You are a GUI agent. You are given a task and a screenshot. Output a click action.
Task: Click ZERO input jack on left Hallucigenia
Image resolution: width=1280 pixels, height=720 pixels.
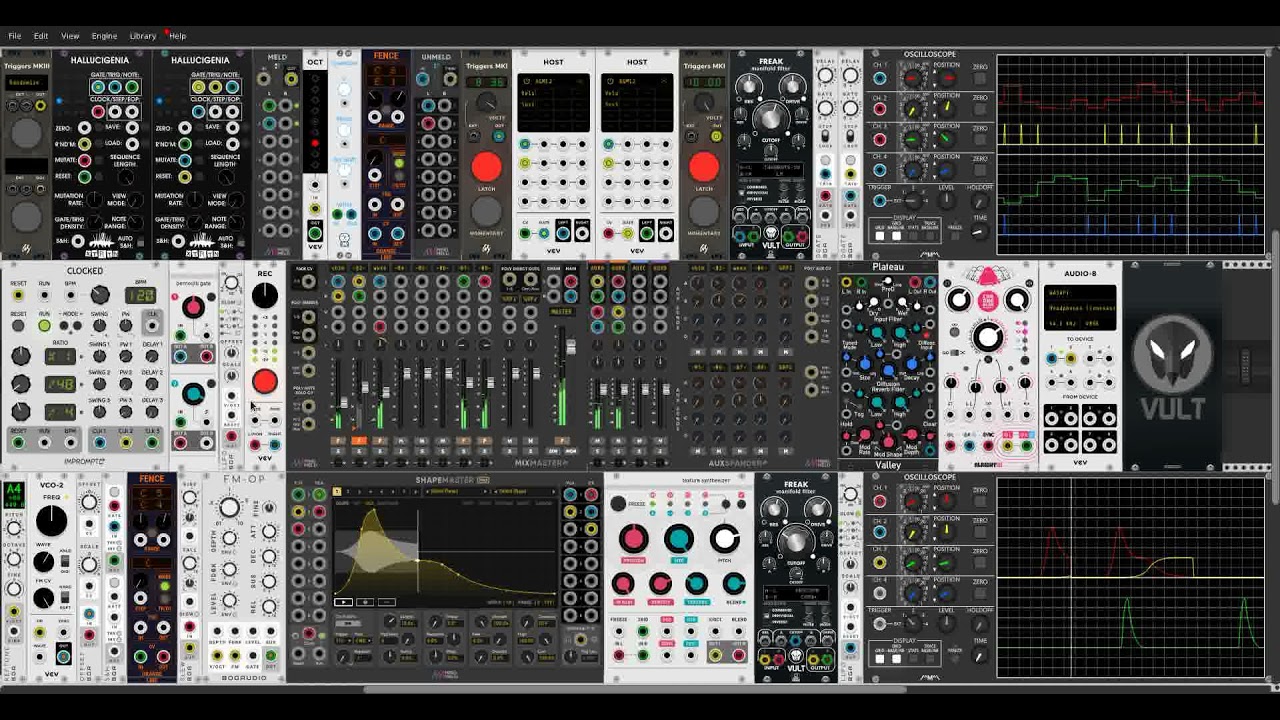[84, 129]
